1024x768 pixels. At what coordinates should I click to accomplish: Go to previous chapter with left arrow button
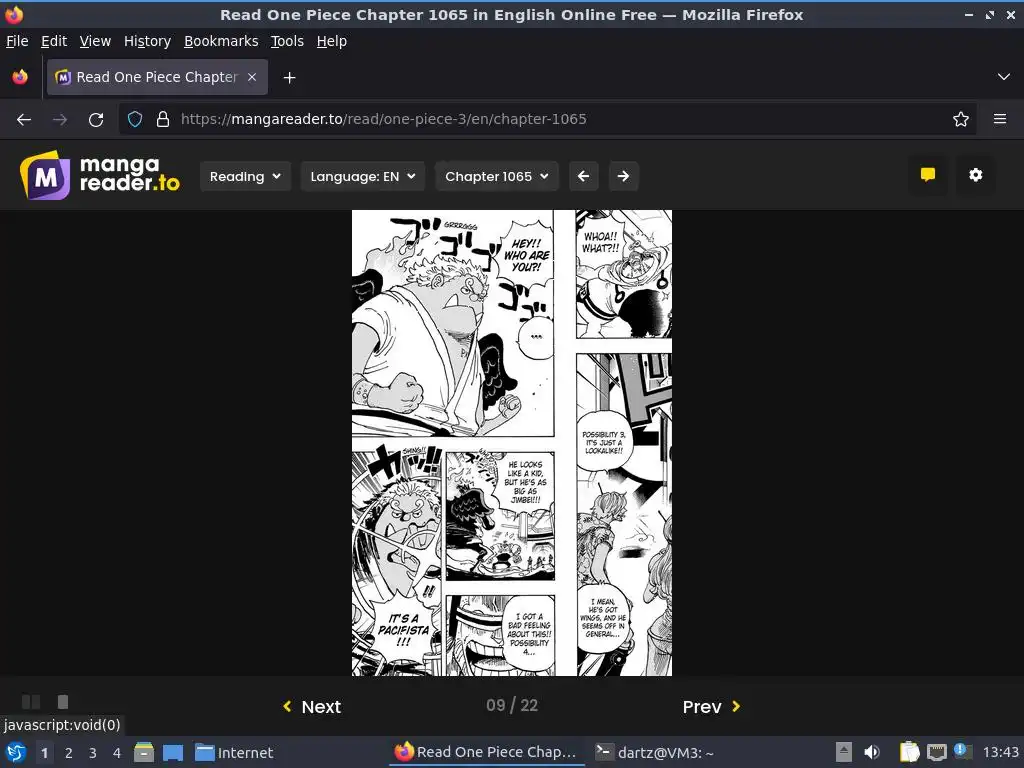pos(584,176)
